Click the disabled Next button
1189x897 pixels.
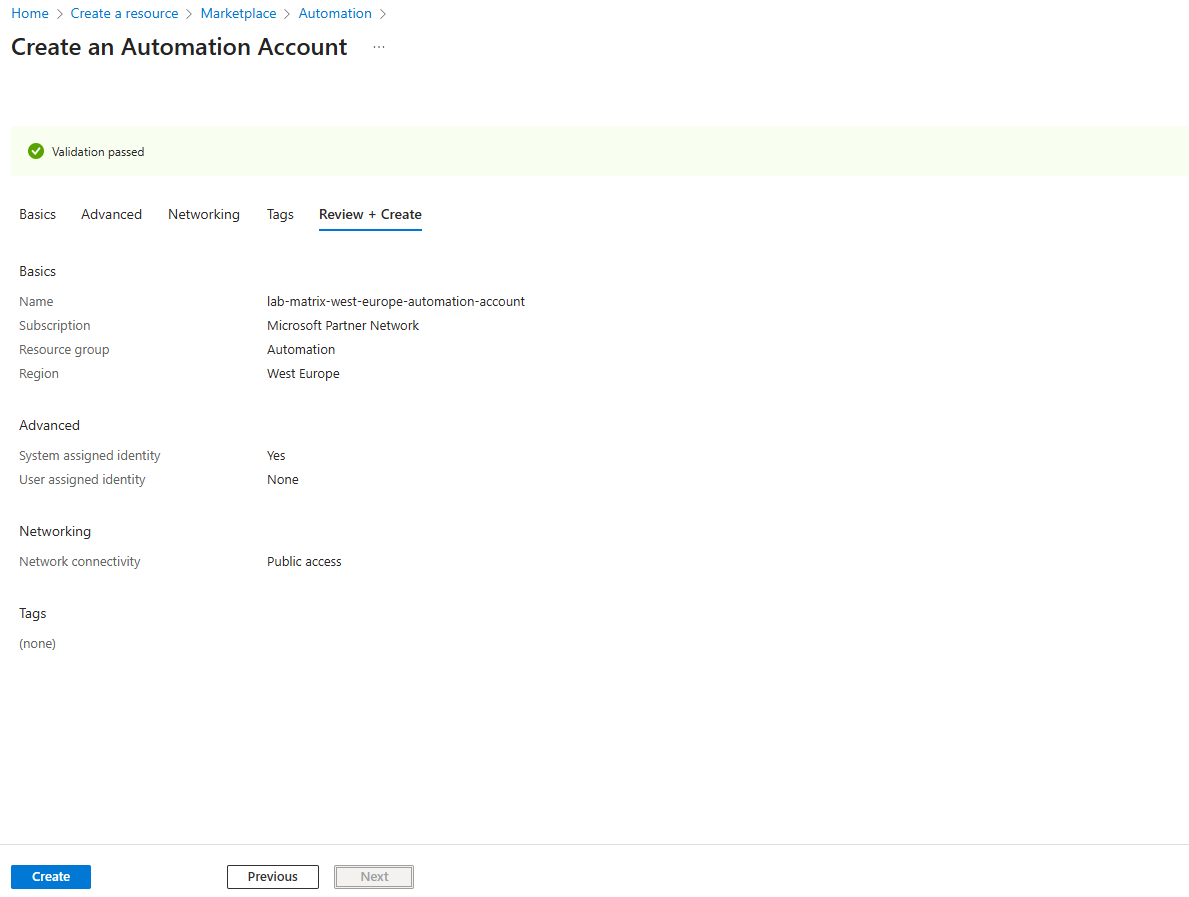374,877
